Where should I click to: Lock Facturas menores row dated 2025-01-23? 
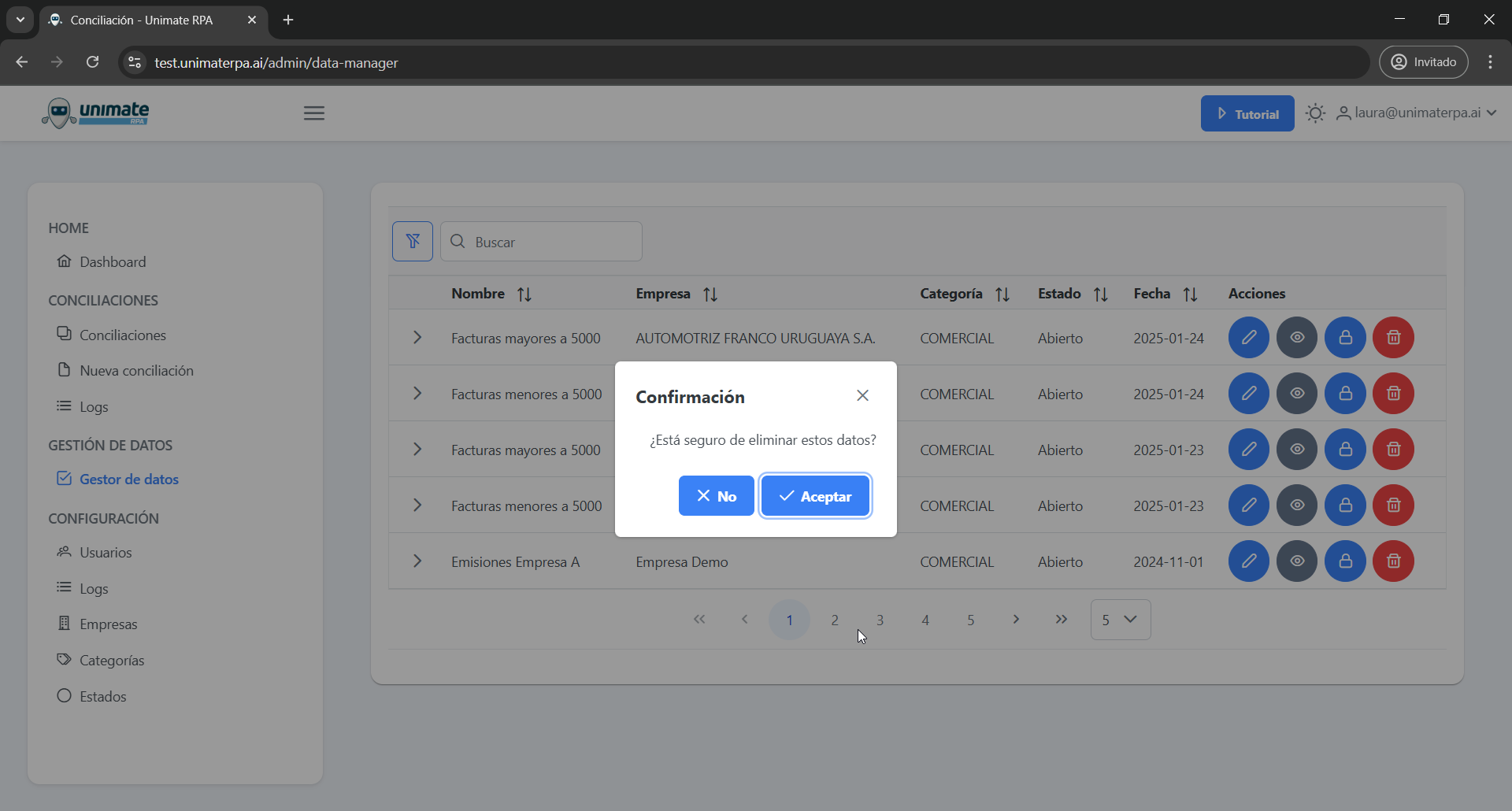[x=1346, y=505]
